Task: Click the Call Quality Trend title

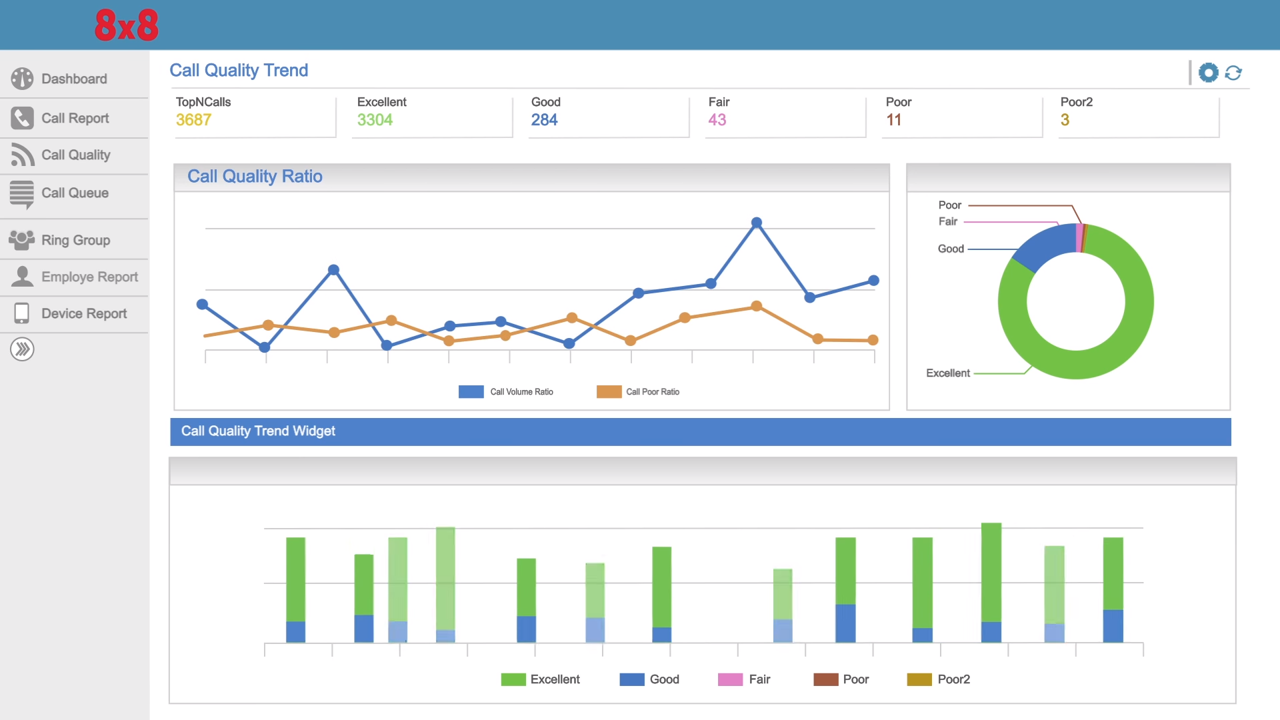Action: 239,70
